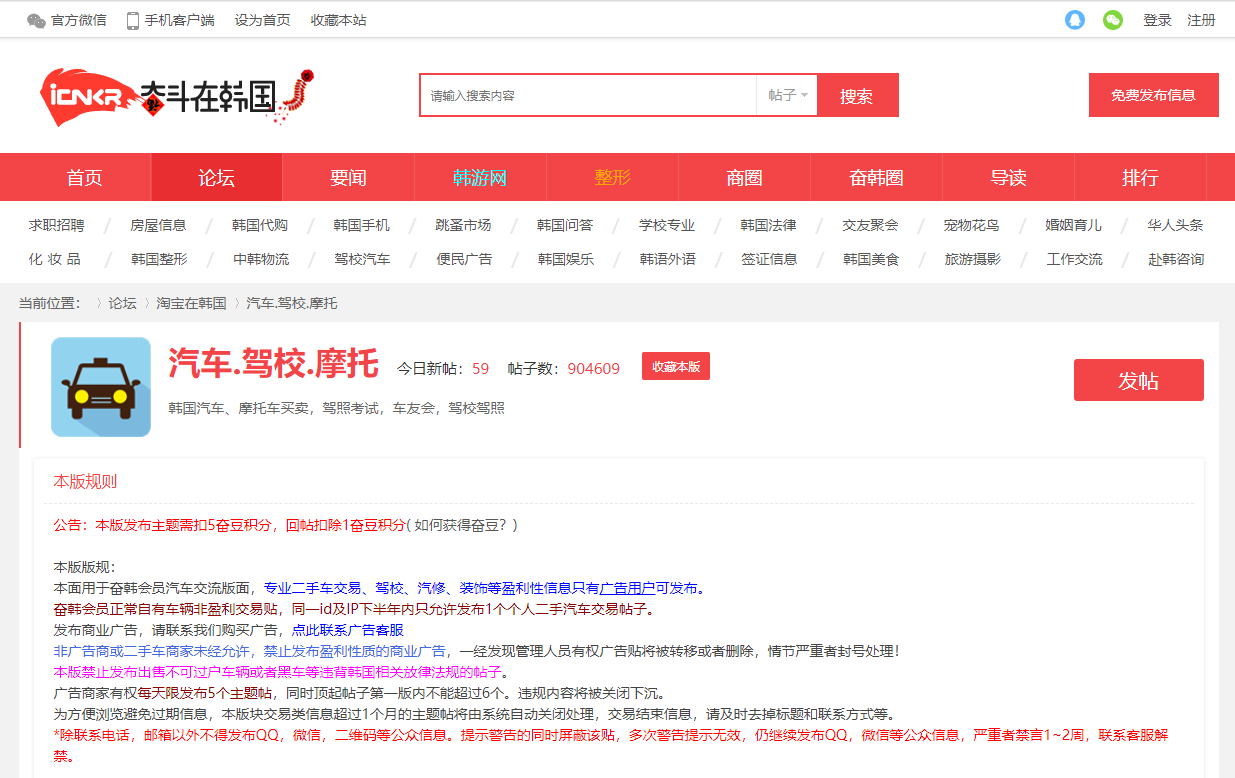The height and width of the screenshot is (778, 1235).
Task: Go to the 首页 home tab
Action: click(85, 176)
